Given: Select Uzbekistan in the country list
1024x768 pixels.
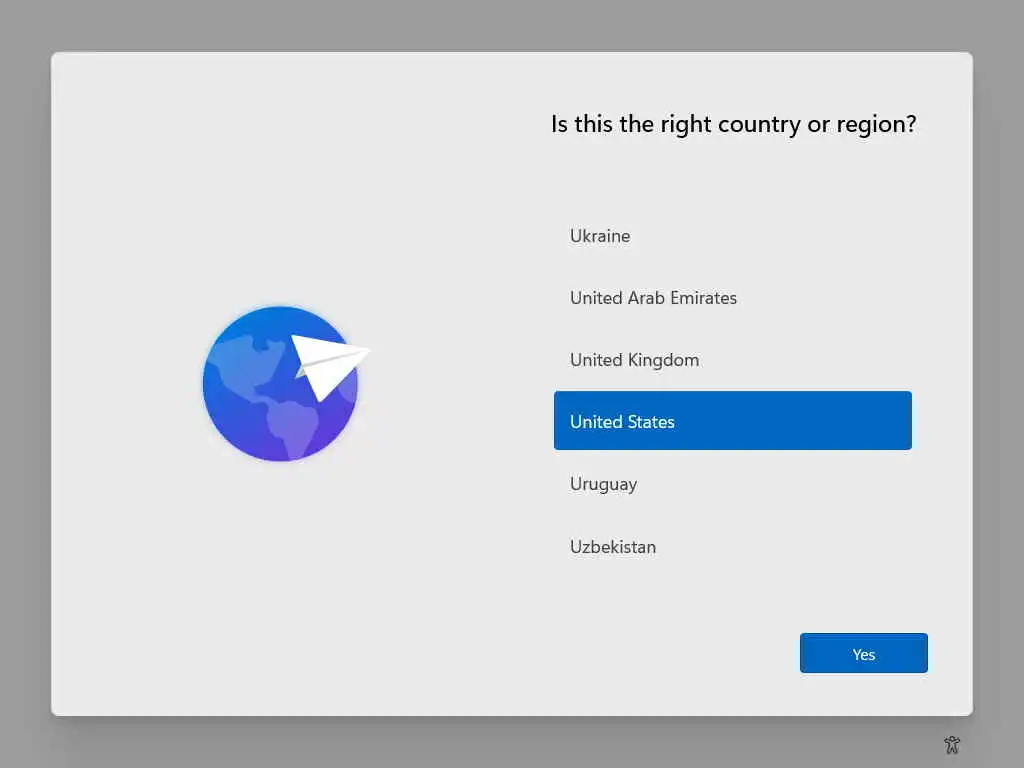Looking at the screenshot, I should (x=732, y=547).
